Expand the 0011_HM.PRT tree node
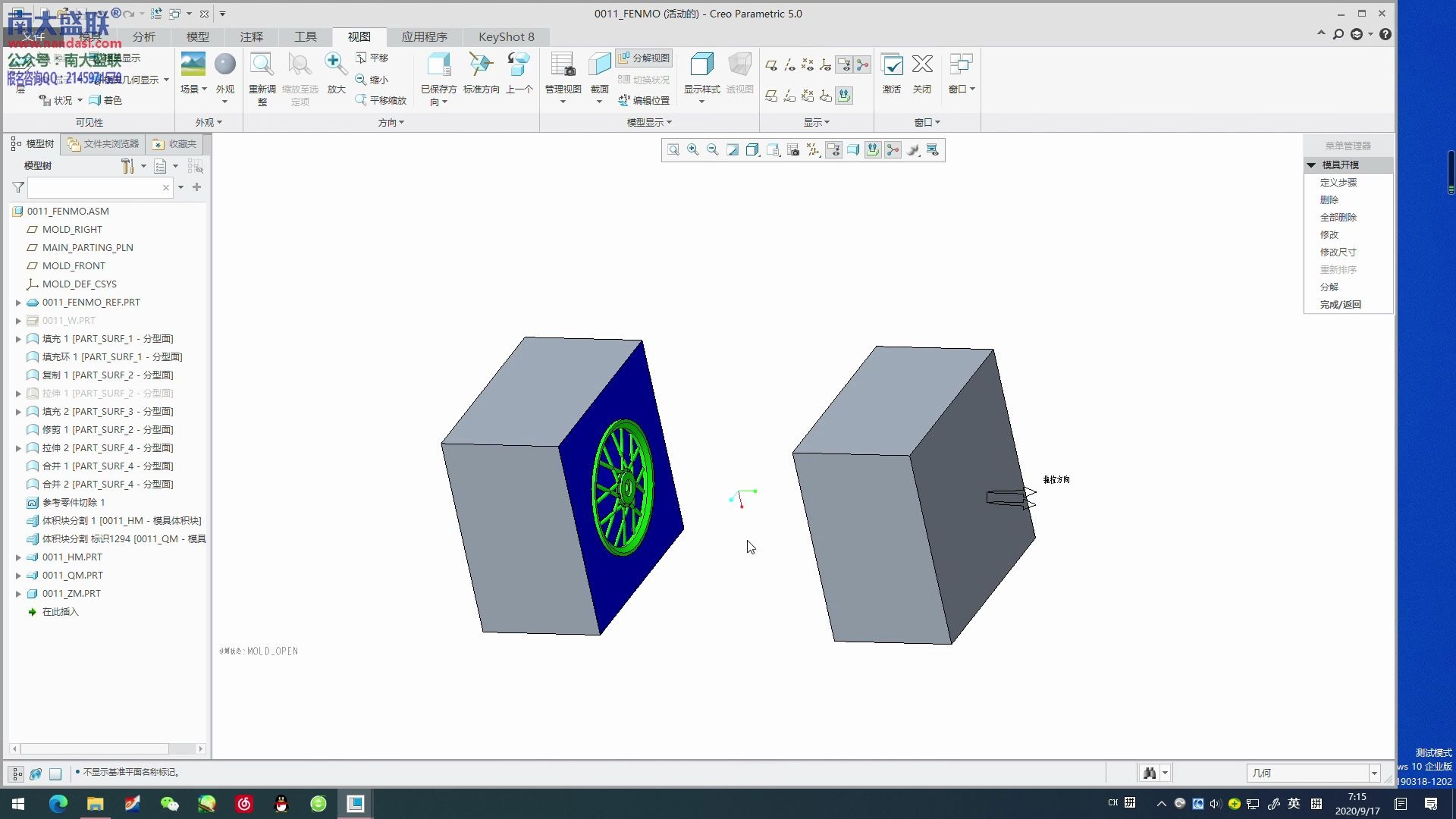 [18, 557]
